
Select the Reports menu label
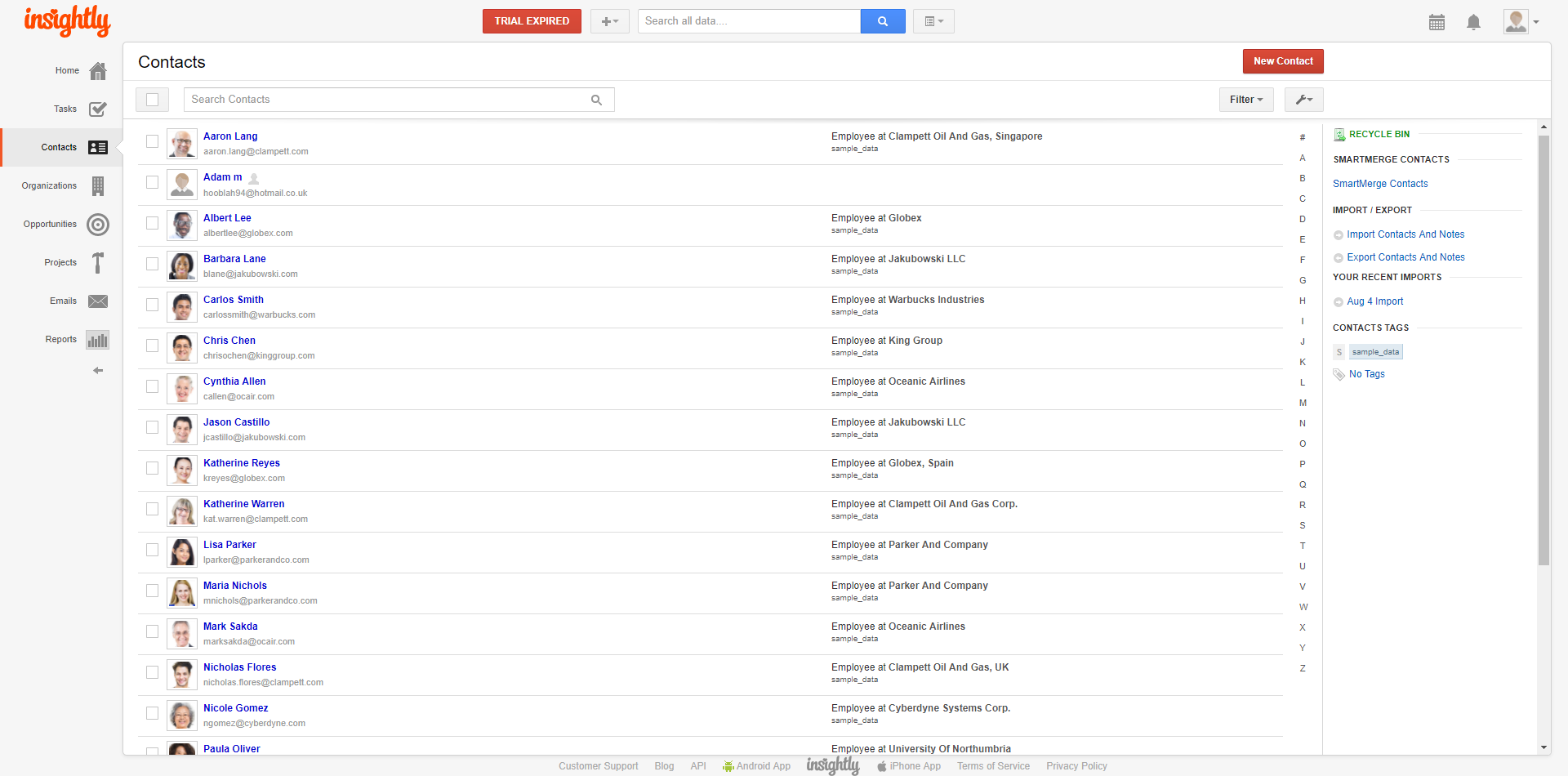click(61, 340)
